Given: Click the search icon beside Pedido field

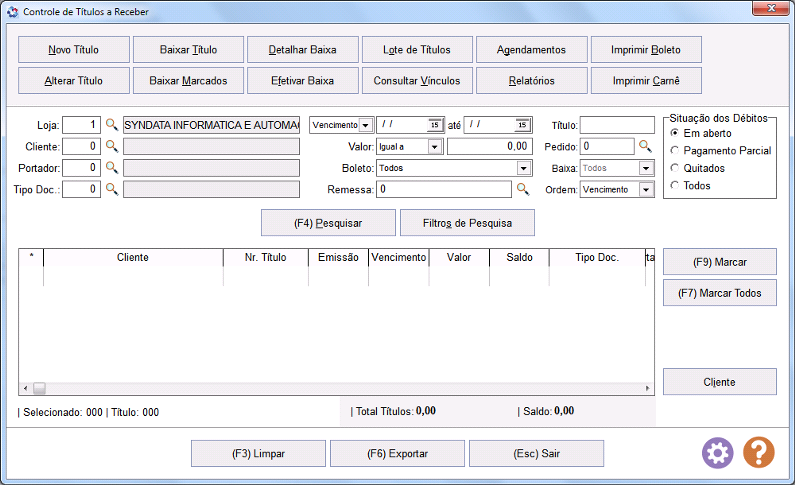Looking at the screenshot, I should click(x=645, y=146).
